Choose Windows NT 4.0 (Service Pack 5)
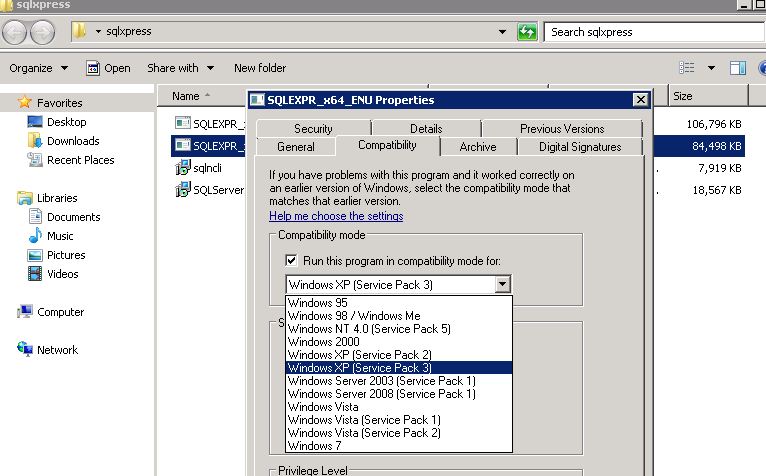This screenshot has width=766, height=476. pos(399,328)
